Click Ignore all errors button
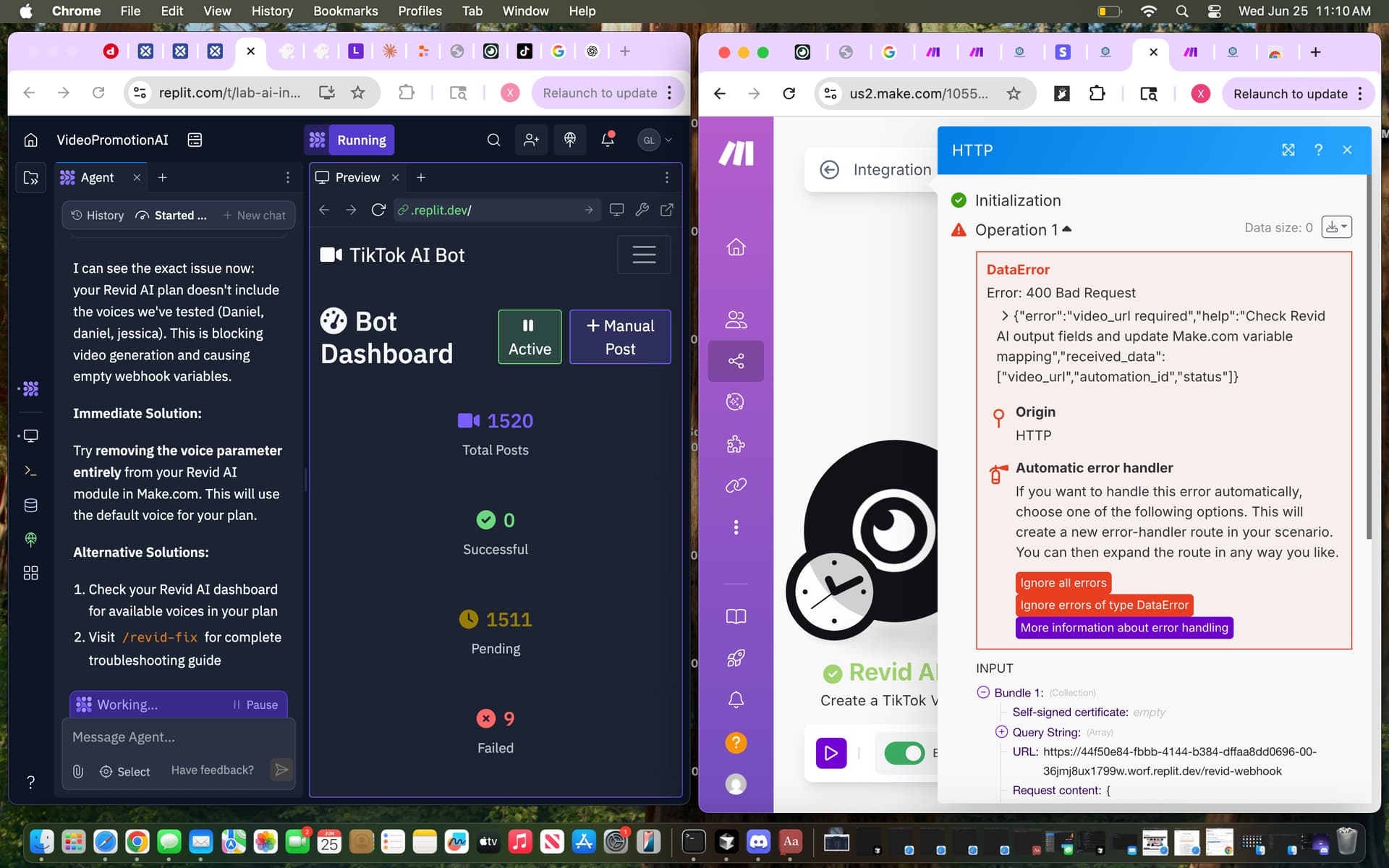Viewport: 1389px width, 868px height. click(1063, 583)
